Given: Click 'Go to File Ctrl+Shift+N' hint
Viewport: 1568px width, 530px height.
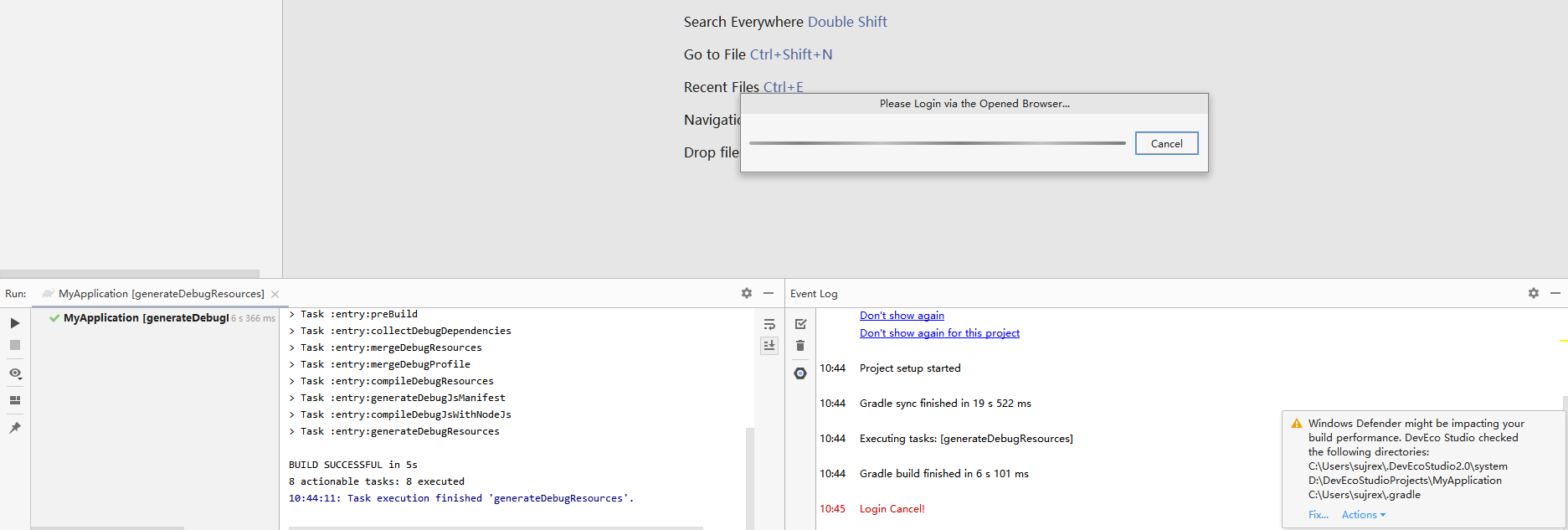Looking at the screenshot, I should pyautogui.click(x=758, y=54).
